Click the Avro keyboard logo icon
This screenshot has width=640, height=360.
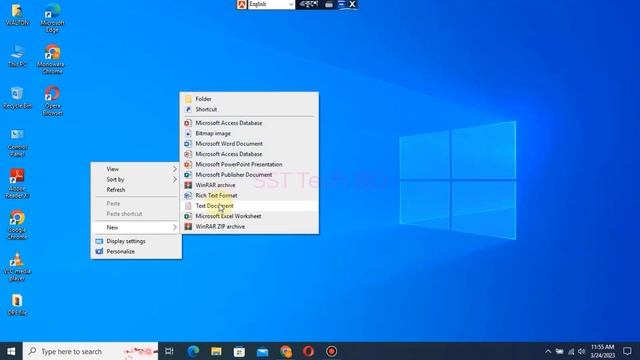242,4
